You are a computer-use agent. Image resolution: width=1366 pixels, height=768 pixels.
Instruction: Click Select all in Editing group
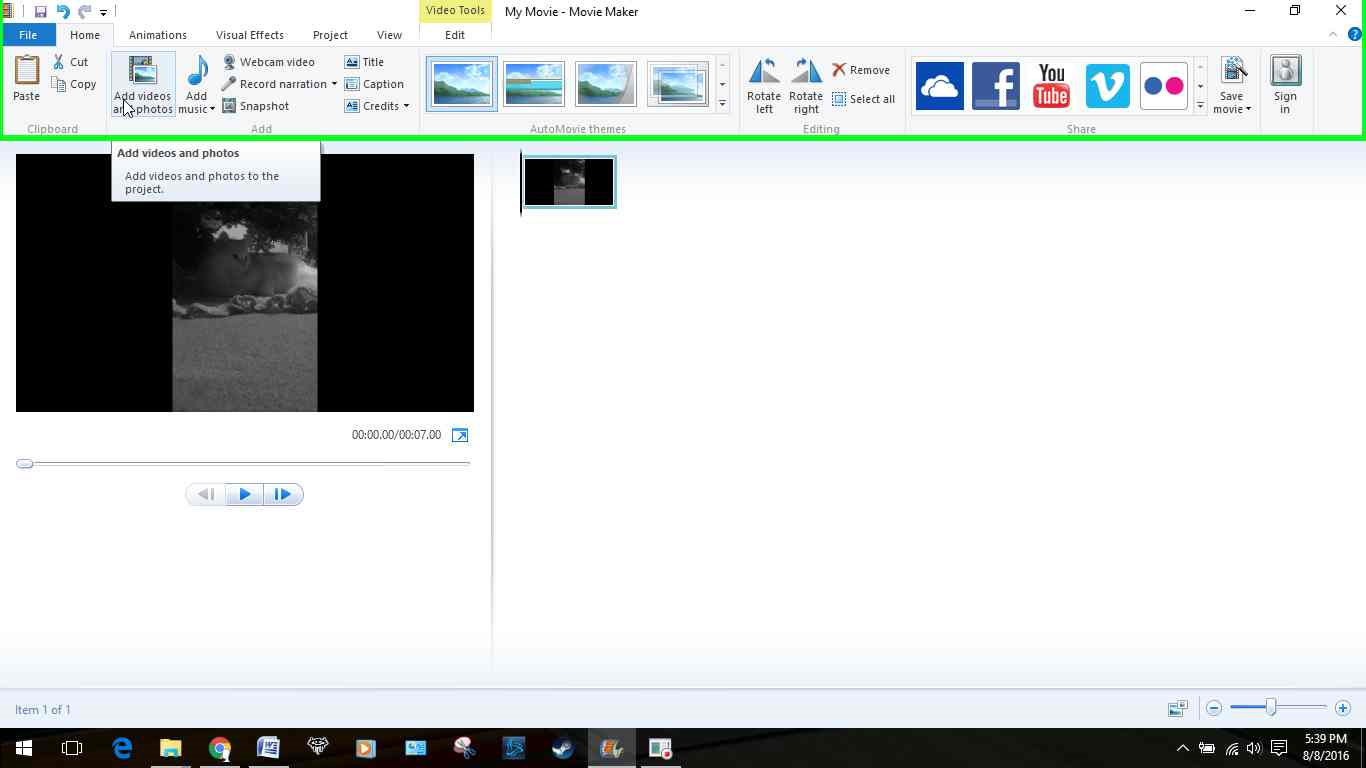pos(863,99)
